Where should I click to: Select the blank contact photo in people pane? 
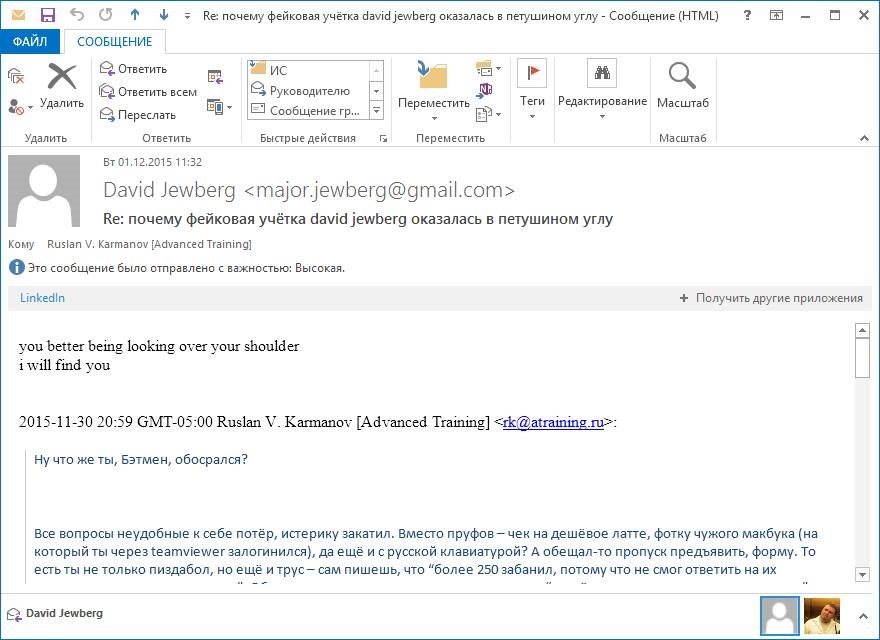[x=780, y=616]
